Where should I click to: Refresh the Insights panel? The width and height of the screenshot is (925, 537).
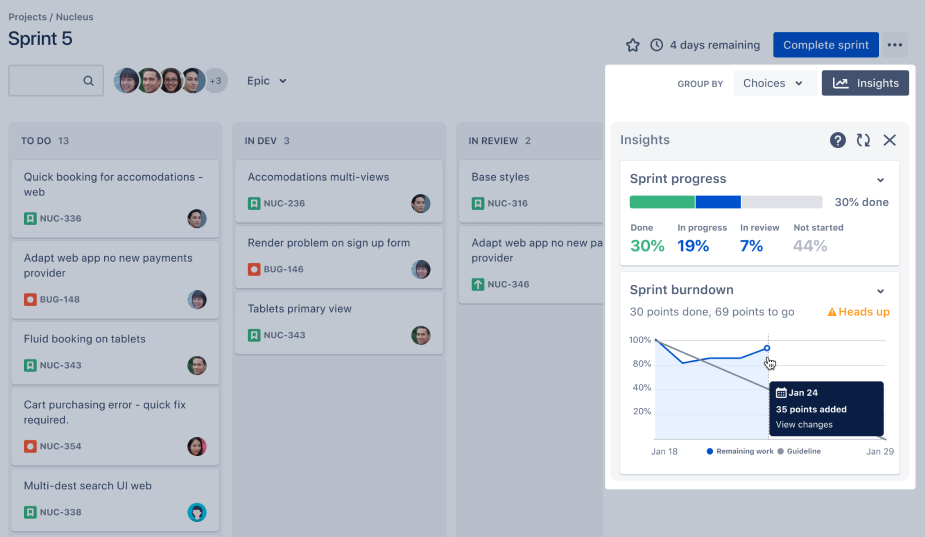point(863,140)
